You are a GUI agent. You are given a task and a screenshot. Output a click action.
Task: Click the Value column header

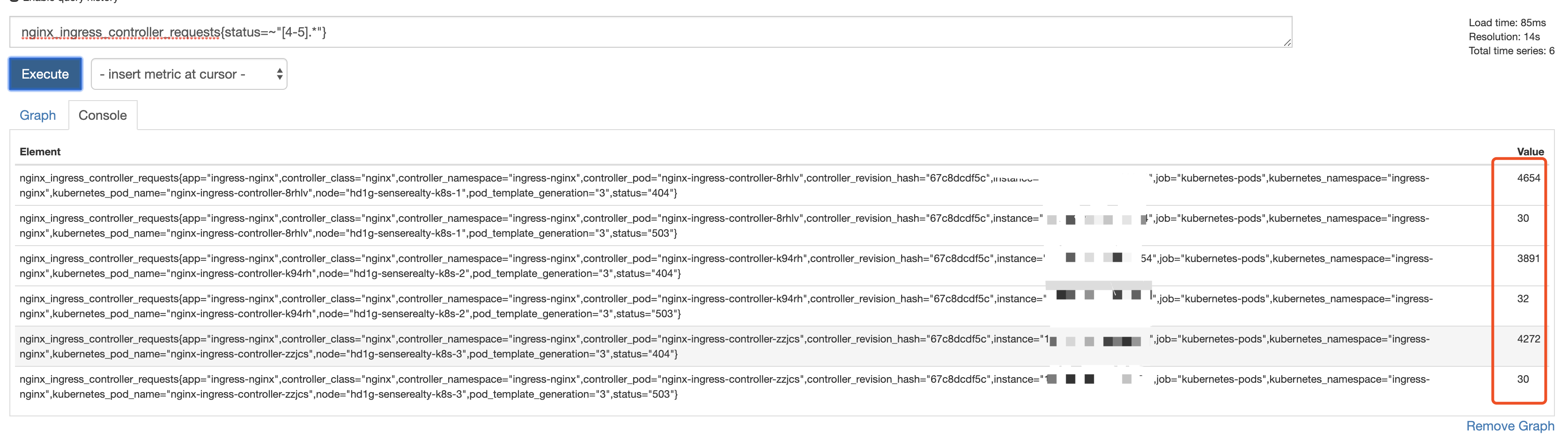1530,151
